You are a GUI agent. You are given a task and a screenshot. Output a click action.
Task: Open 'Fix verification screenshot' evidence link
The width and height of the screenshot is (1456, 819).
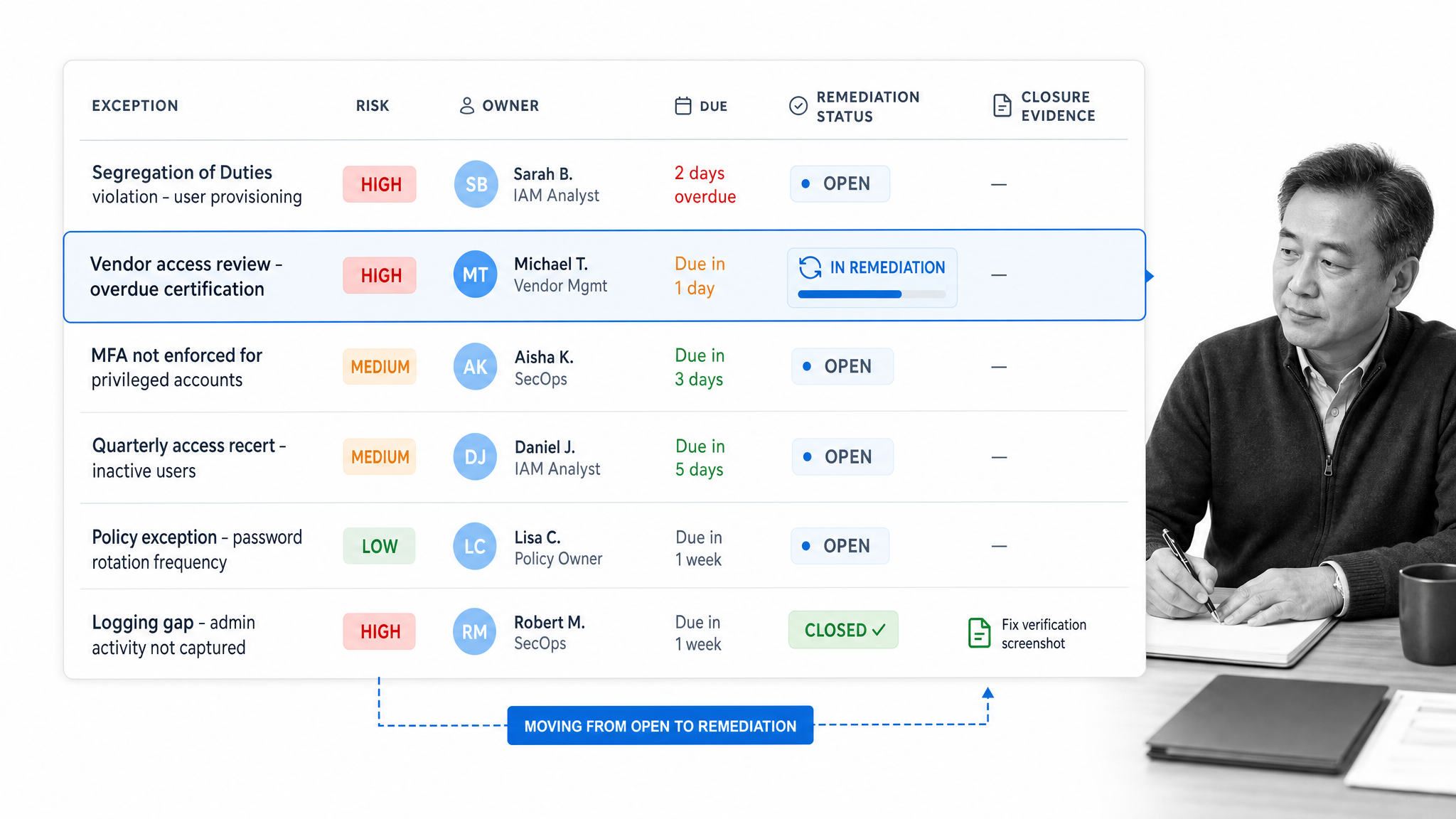pyautogui.click(x=1044, y=633)
